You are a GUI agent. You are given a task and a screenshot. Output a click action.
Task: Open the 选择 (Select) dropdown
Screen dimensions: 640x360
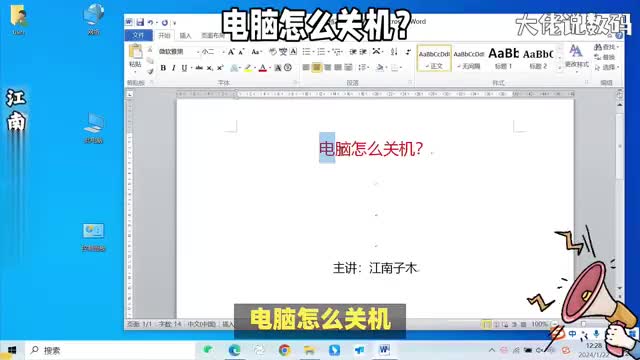pos(607,67)
